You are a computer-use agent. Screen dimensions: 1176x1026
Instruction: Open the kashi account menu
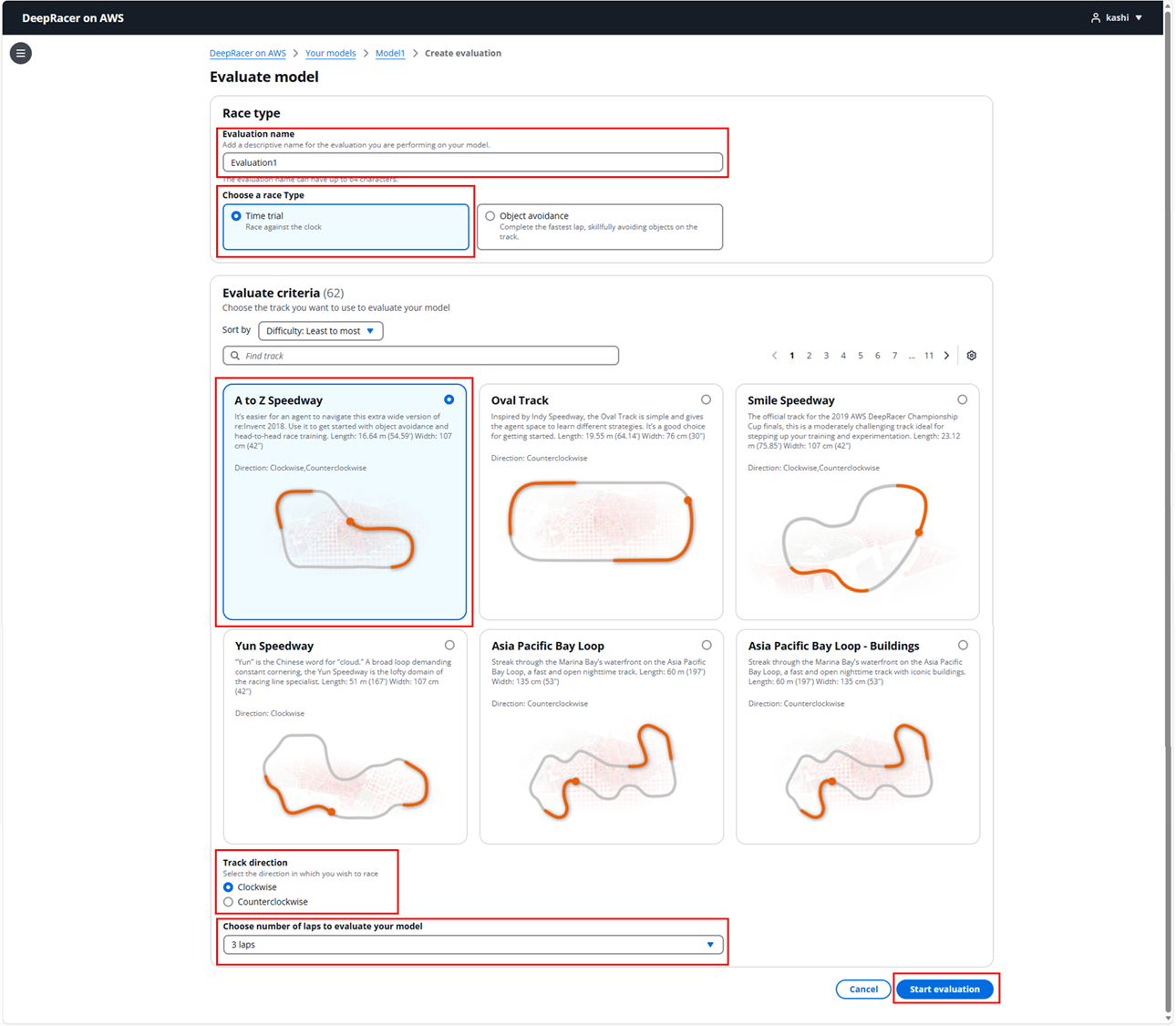1114,16
